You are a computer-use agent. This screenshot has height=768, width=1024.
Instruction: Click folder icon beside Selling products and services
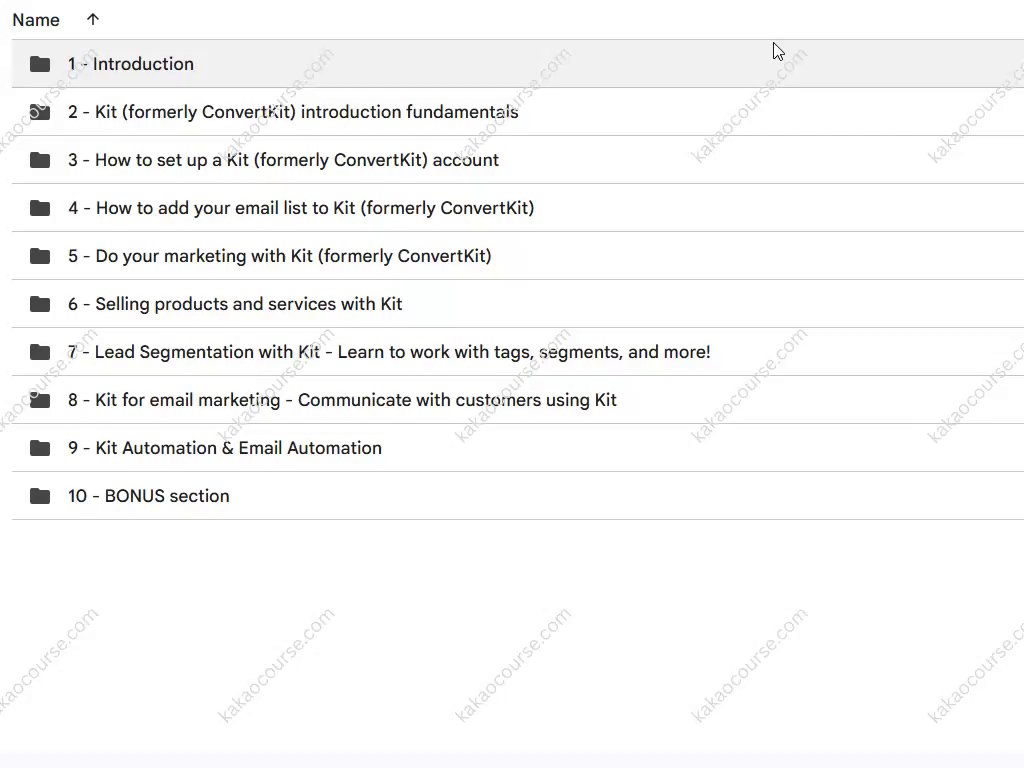pyautogui.click(x=40, y=304)
